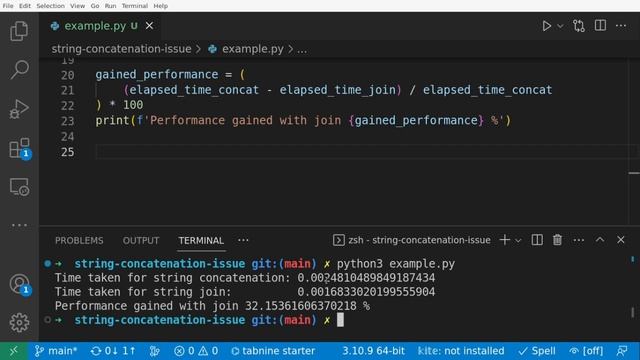Screen dimensions: 640x360
Task: Click kite: not installed status
Action: pyautogui.click(x=461, y=351)
